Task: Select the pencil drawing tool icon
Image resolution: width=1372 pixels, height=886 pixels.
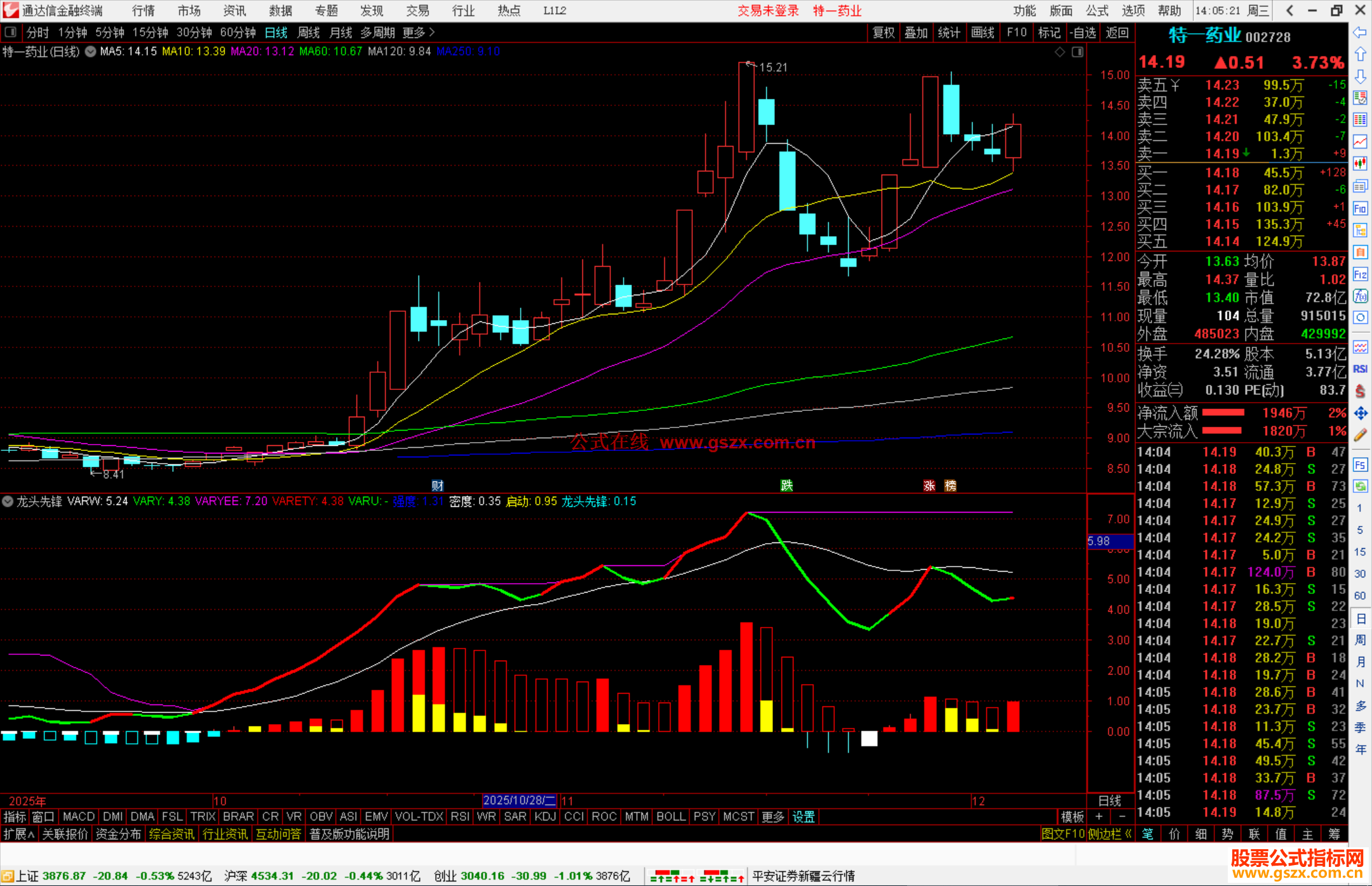Action: [x=1360, y=436]
